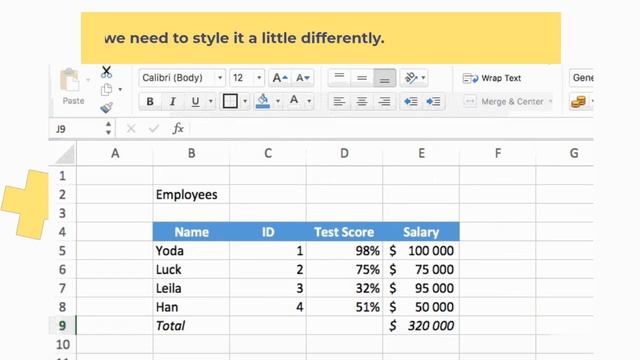Align text left

tap(339, 101)
